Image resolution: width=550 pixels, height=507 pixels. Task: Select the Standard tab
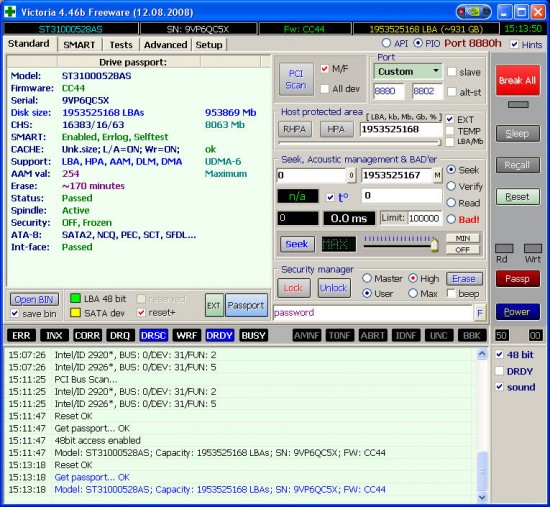(x=29, y=44)
